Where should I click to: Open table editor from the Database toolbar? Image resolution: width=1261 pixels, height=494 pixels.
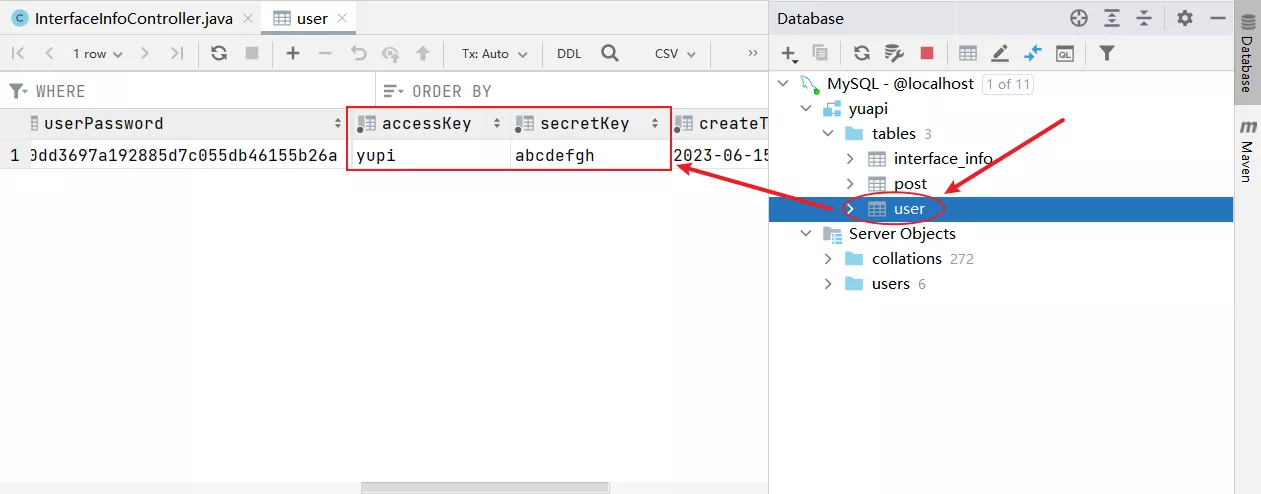pyautogui.click(x=968, y=54)
